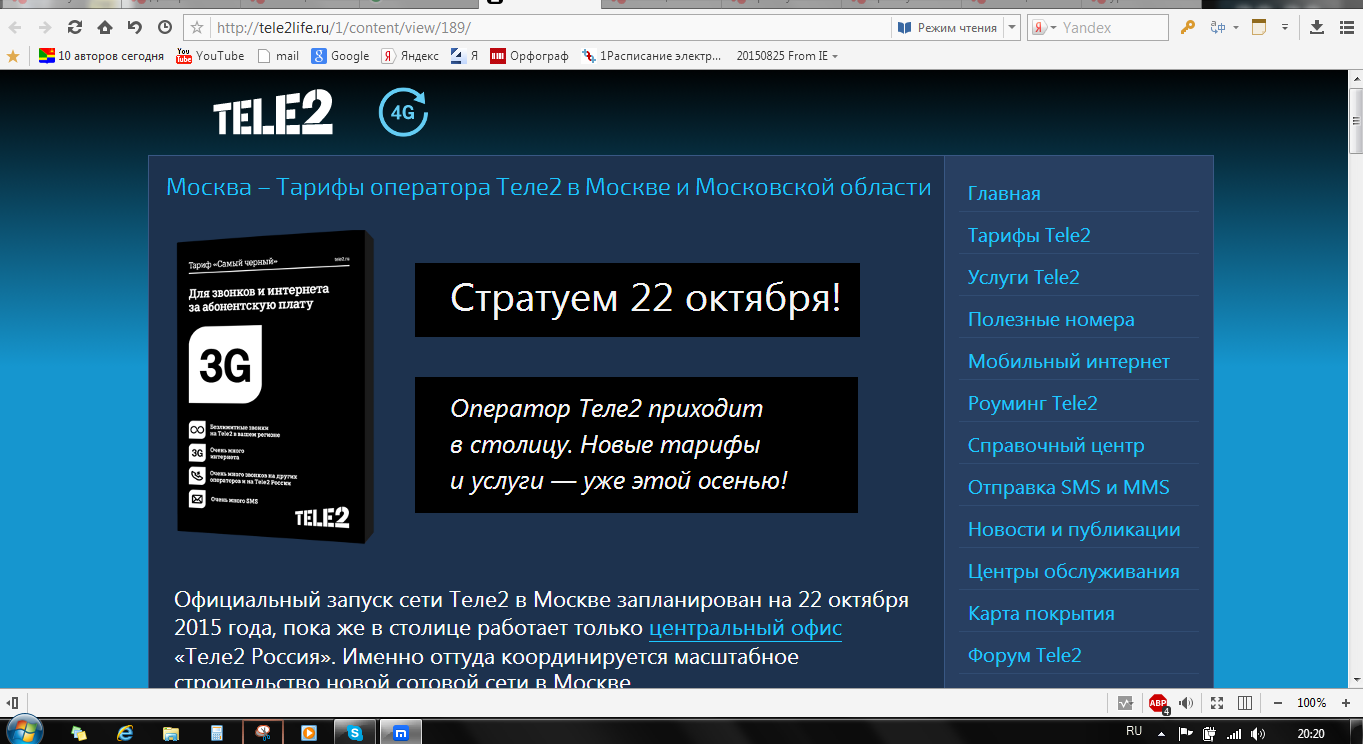Select Мобильный интернет in the sidebar menu
Screen dimensions: 1363x744
click(1068, 362)
